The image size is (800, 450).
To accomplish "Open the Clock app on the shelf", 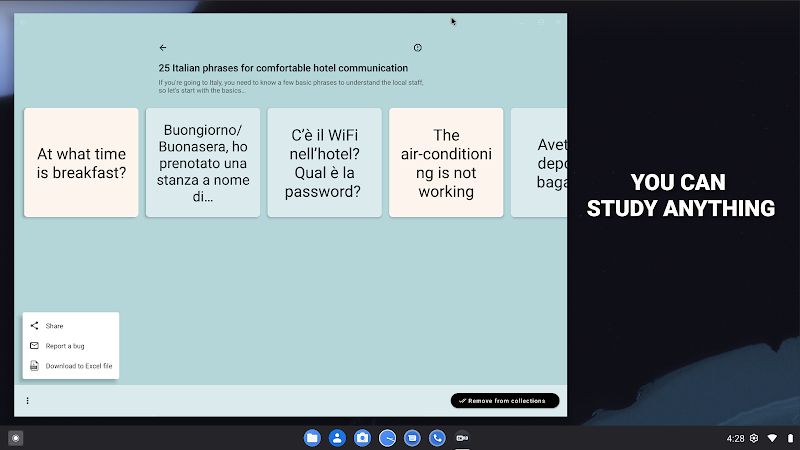I will click(x=387, y=438).
